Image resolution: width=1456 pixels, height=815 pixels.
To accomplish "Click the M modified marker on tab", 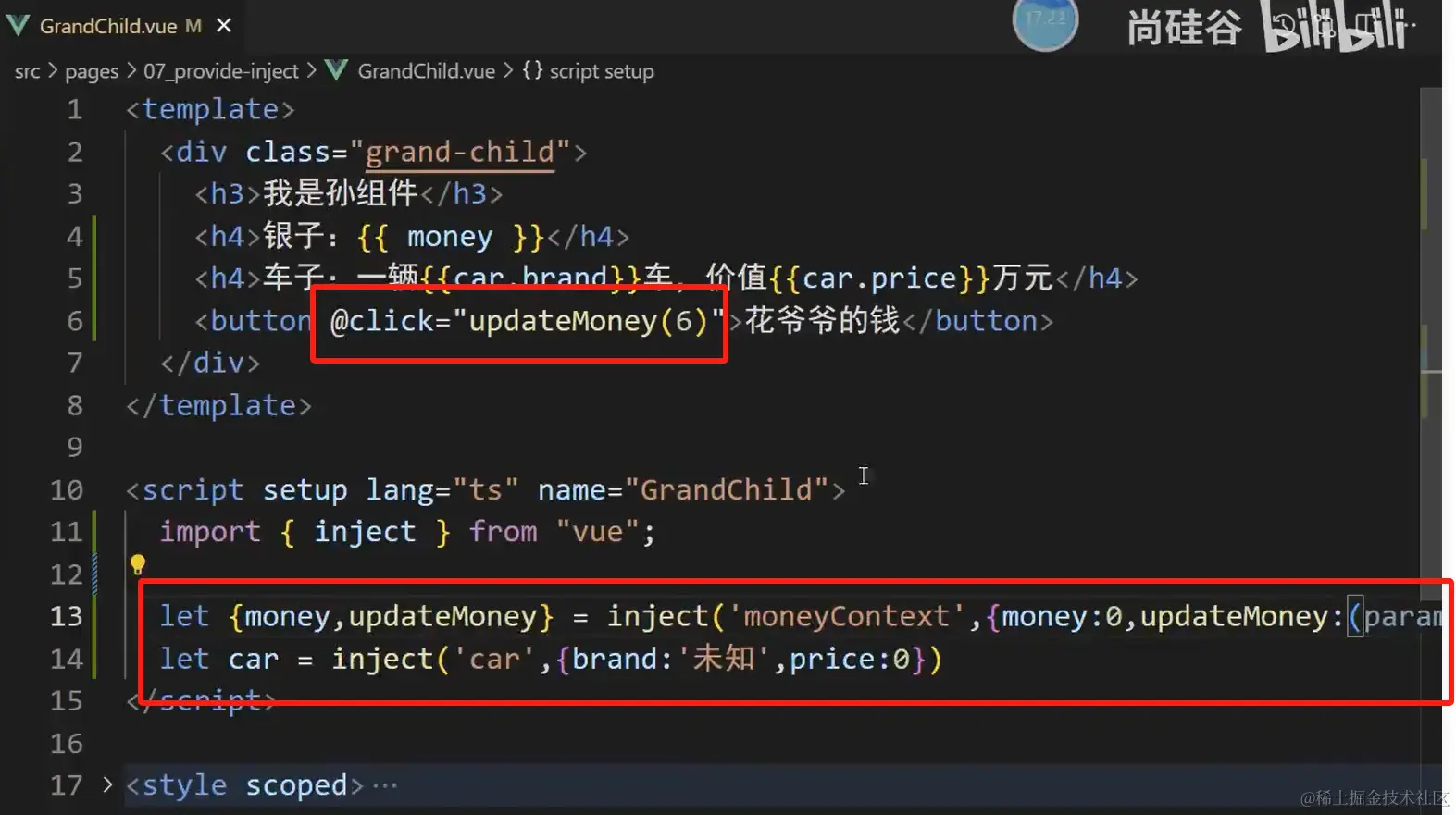I will (x=193, y=26).
